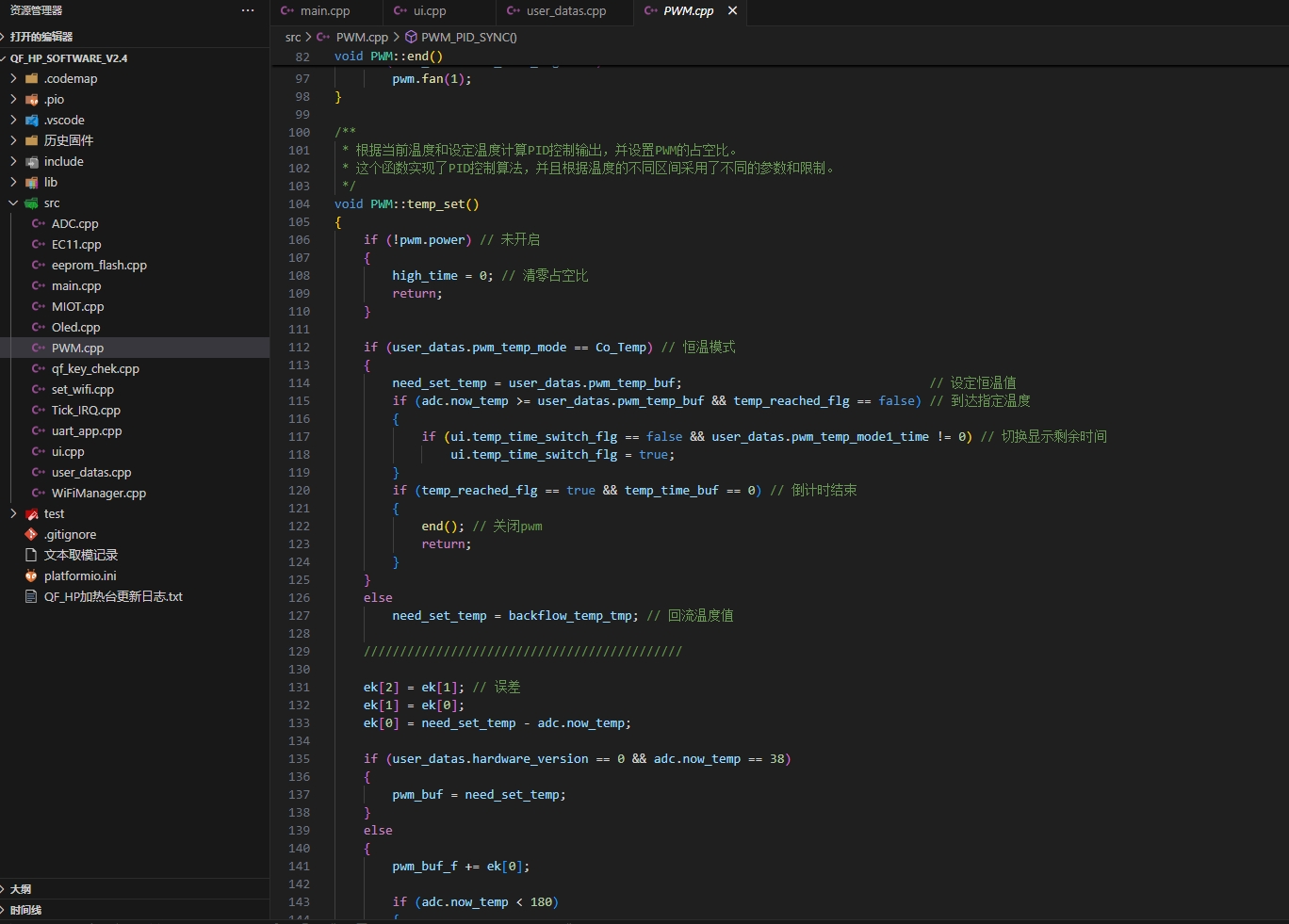1289x924 pixels.
Task: Open QF_HP加热台更新日志.txt file
Action: 113,596
